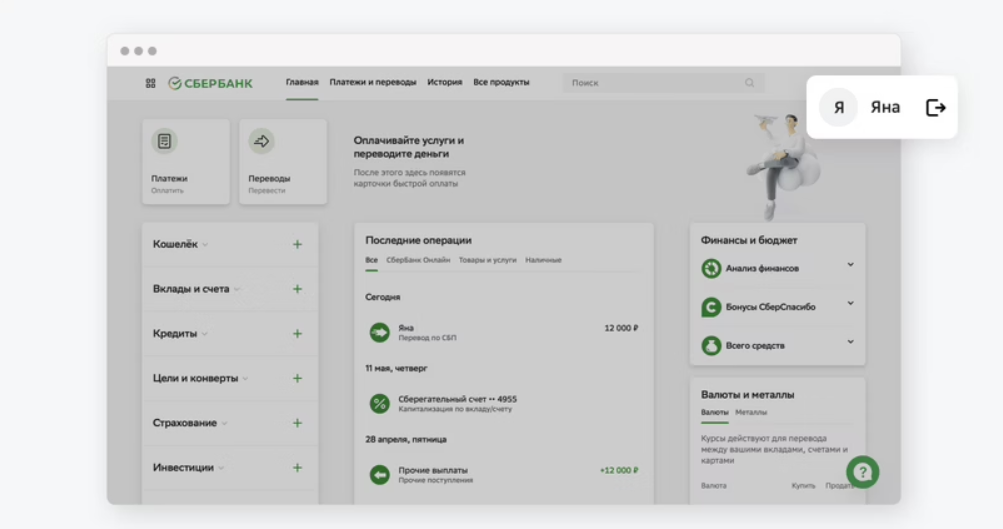This screenshot has width=1003, height=529.
Task: Open the green help question mark button
Action: coord(862,472)
